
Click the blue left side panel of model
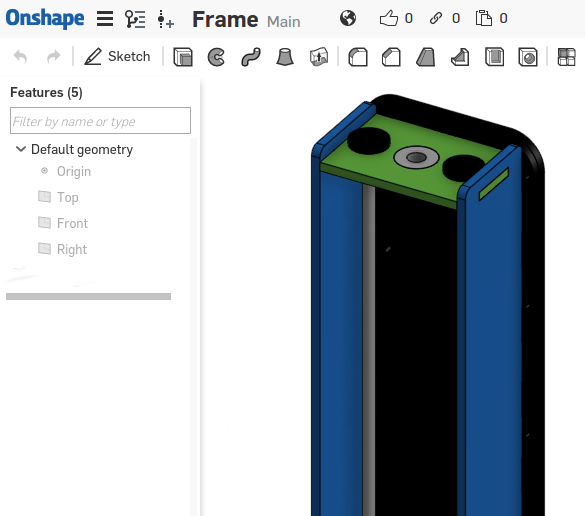point(340,336)
